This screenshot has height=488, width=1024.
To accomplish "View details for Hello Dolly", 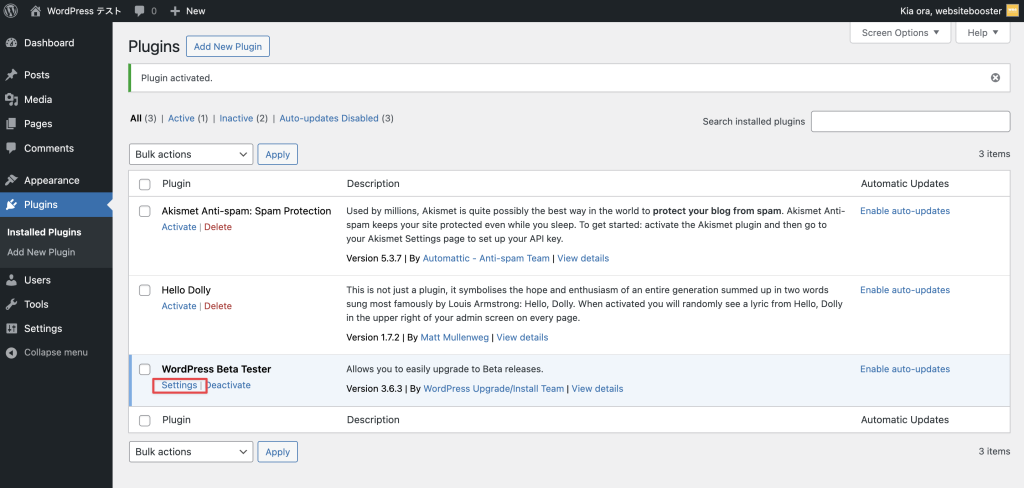I will [x=522, y=337].
